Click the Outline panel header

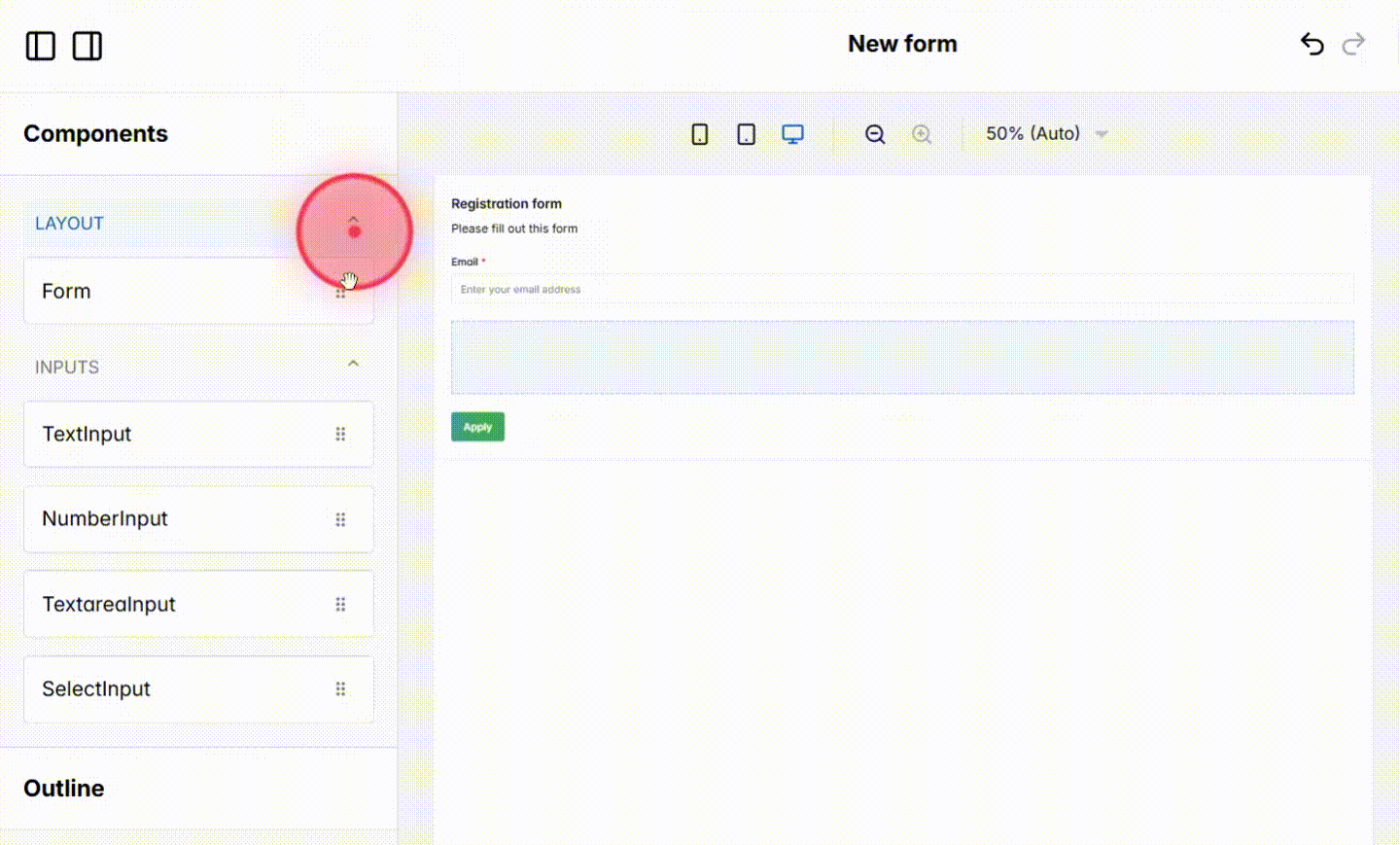63,788
